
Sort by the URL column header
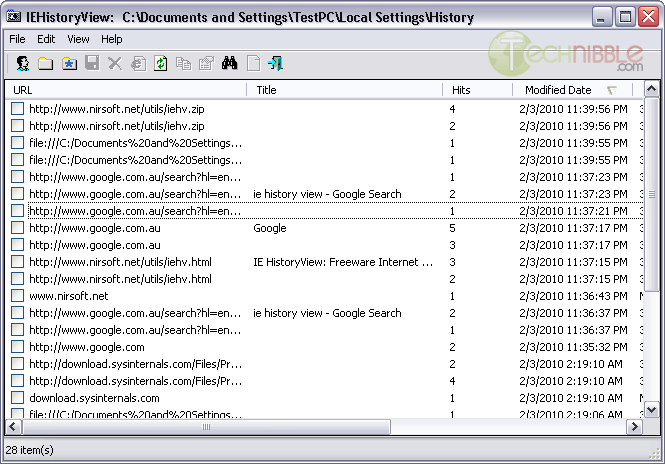tap(126, 90)
